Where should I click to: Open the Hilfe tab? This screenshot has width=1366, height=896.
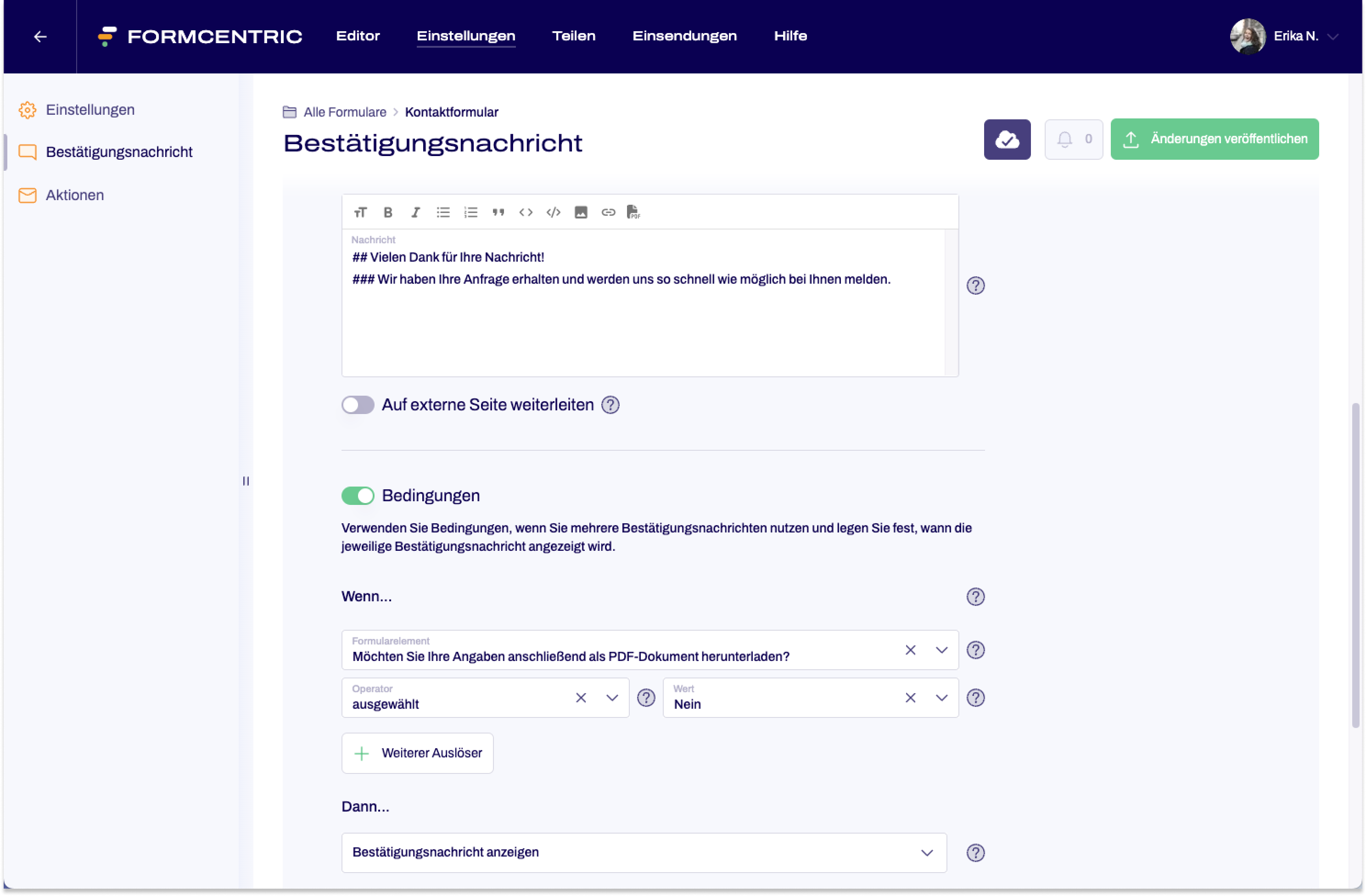[x=791, y=36]
